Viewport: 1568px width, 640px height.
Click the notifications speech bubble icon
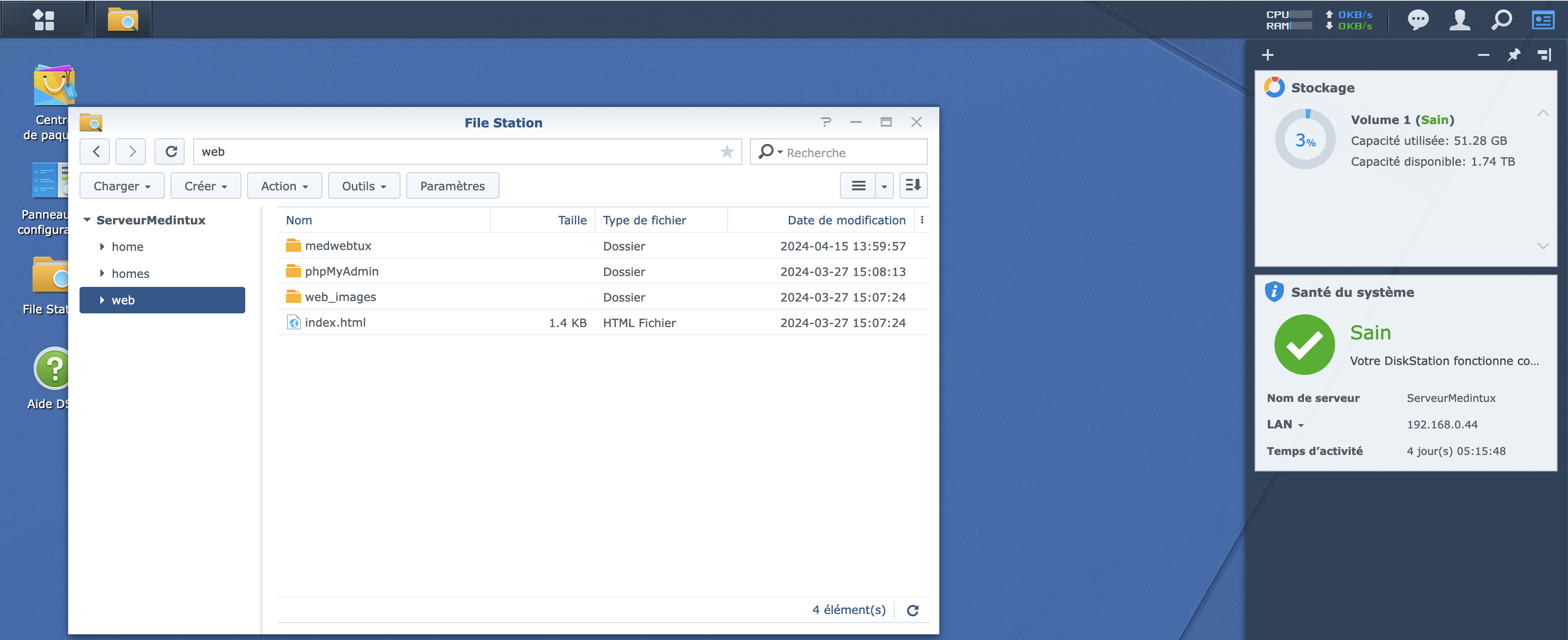point(1417,19)
